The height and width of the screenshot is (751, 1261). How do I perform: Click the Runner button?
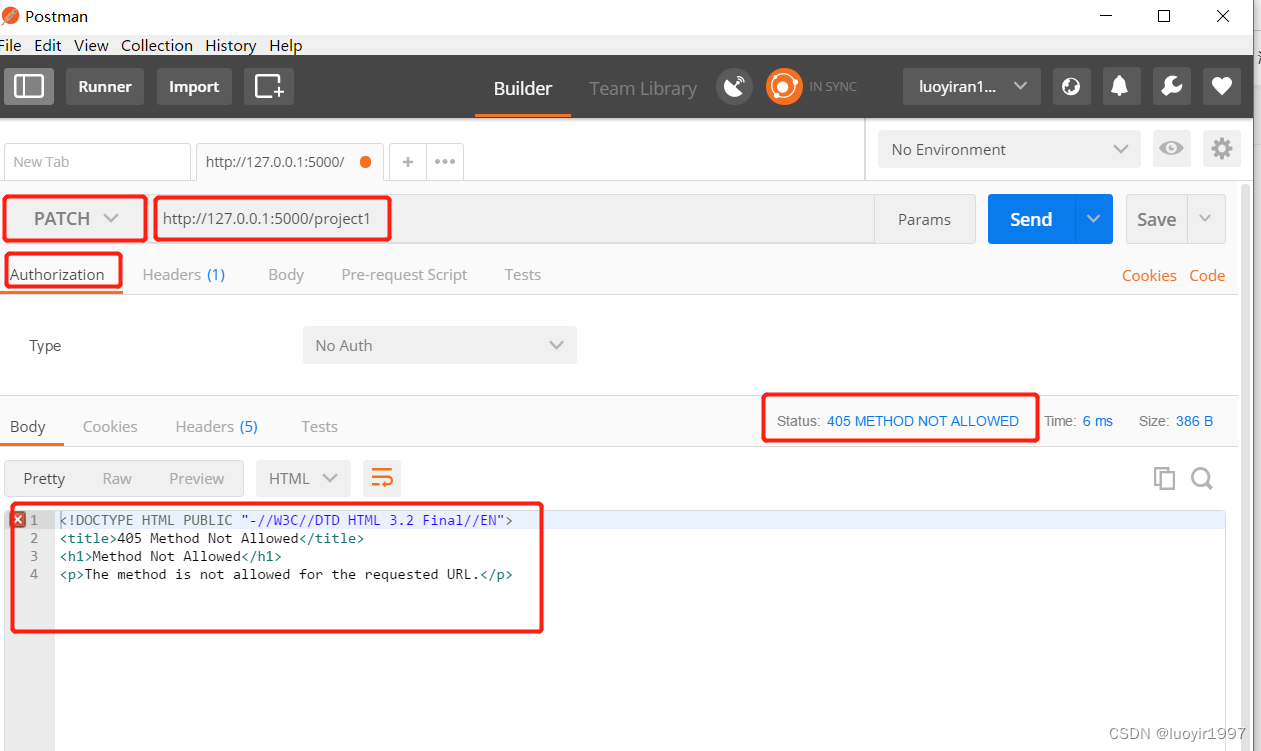tap(105, 87)
